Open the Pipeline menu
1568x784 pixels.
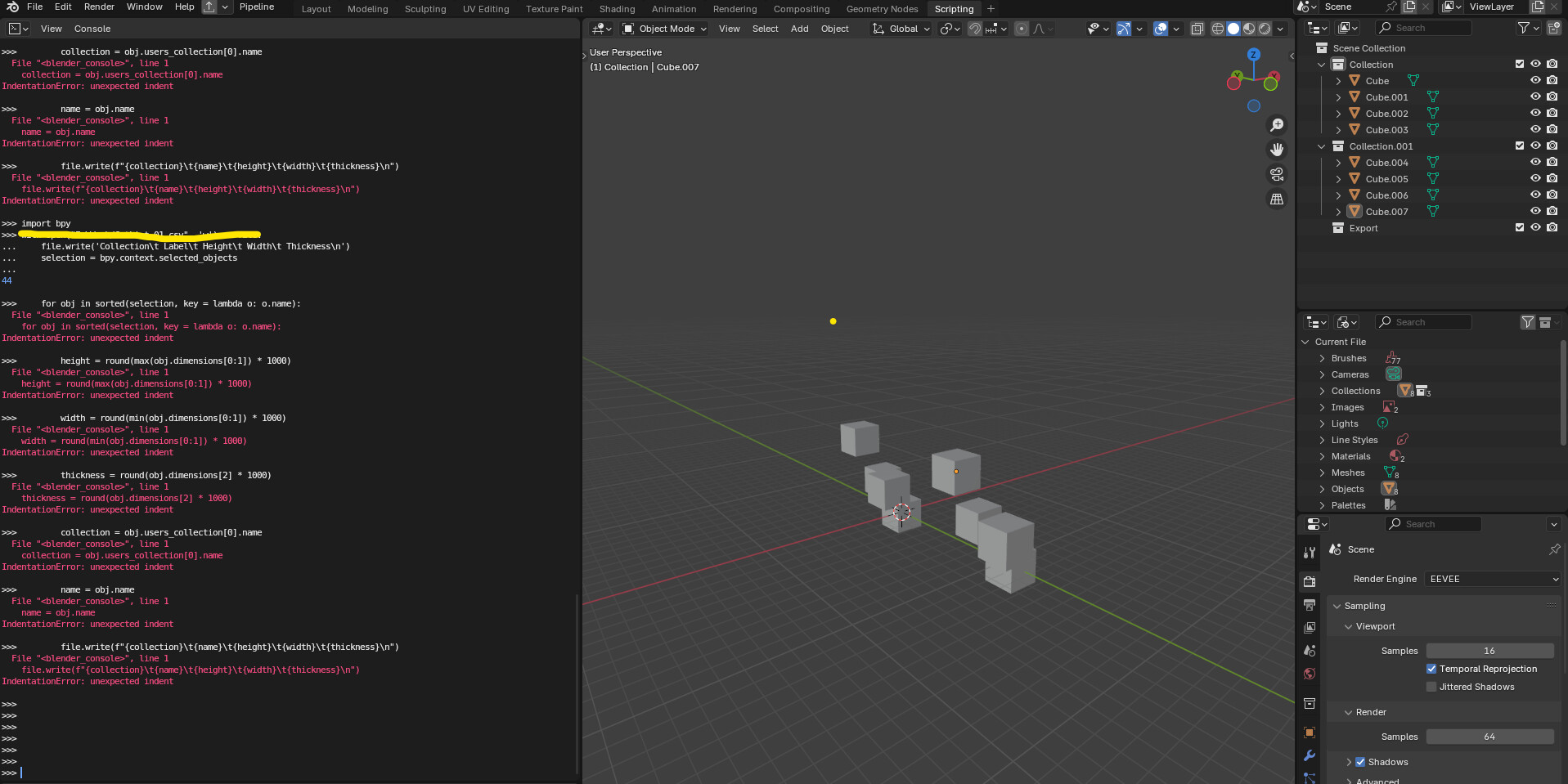point(257,7)
